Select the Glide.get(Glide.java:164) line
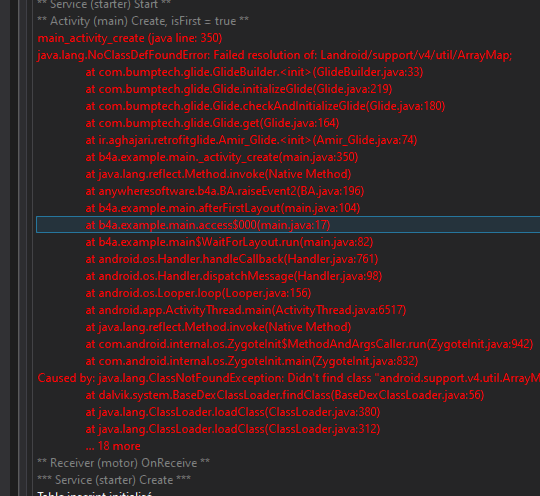540x496 pixels. (x=212, y=123)
